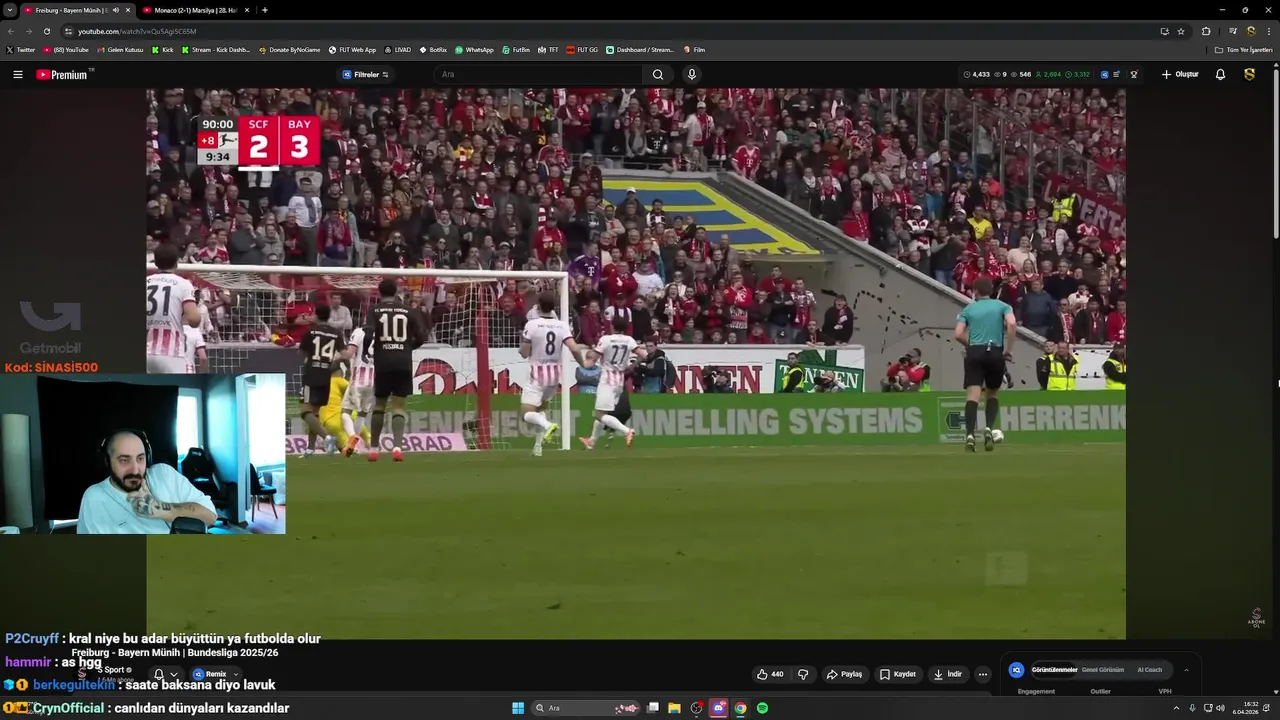
Task: Switch to the Monaco (2-1) Marsilya tab
Action: point(195,10)
